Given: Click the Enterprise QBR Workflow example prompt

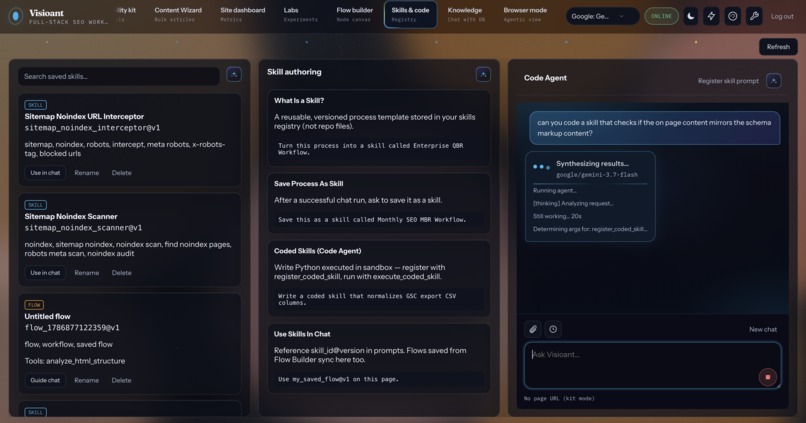Looking at the screenshot, I should pos(379,149).
